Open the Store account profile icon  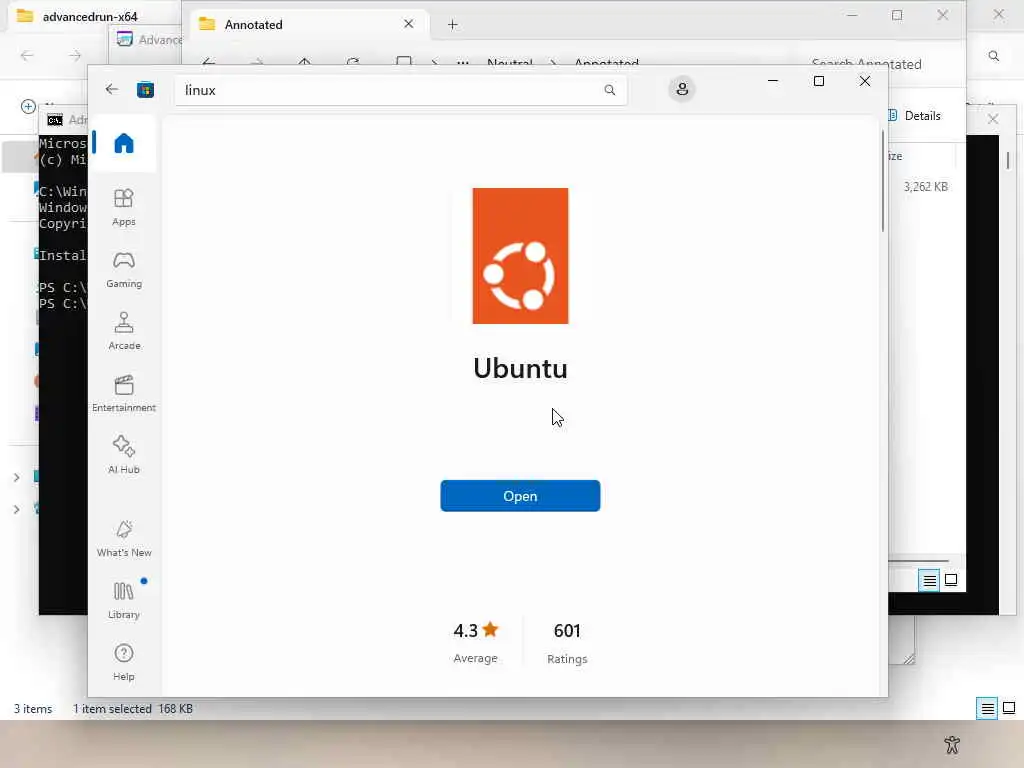coord(682,89)
